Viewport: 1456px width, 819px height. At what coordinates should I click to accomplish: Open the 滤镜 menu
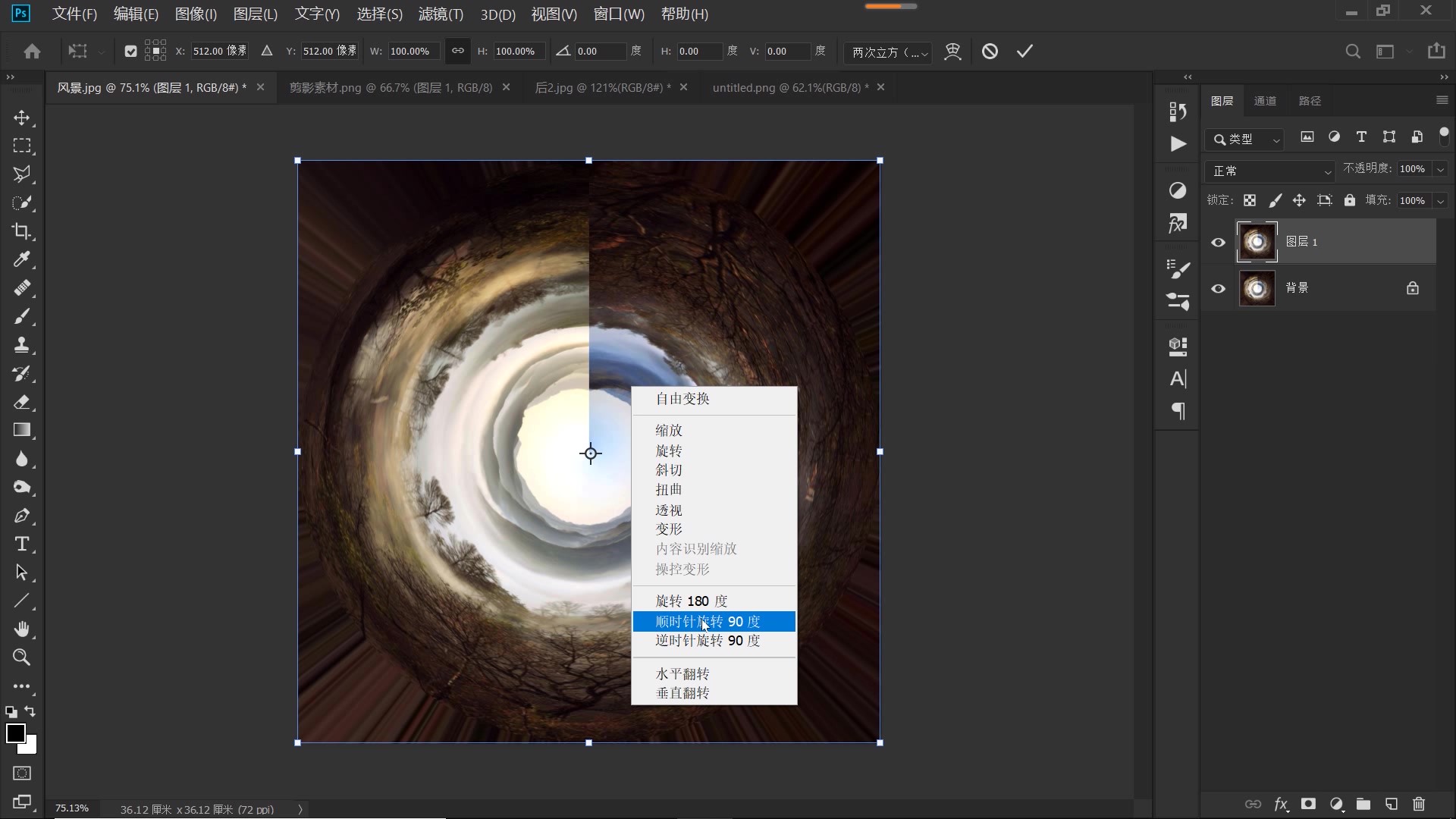click(440, 14)
